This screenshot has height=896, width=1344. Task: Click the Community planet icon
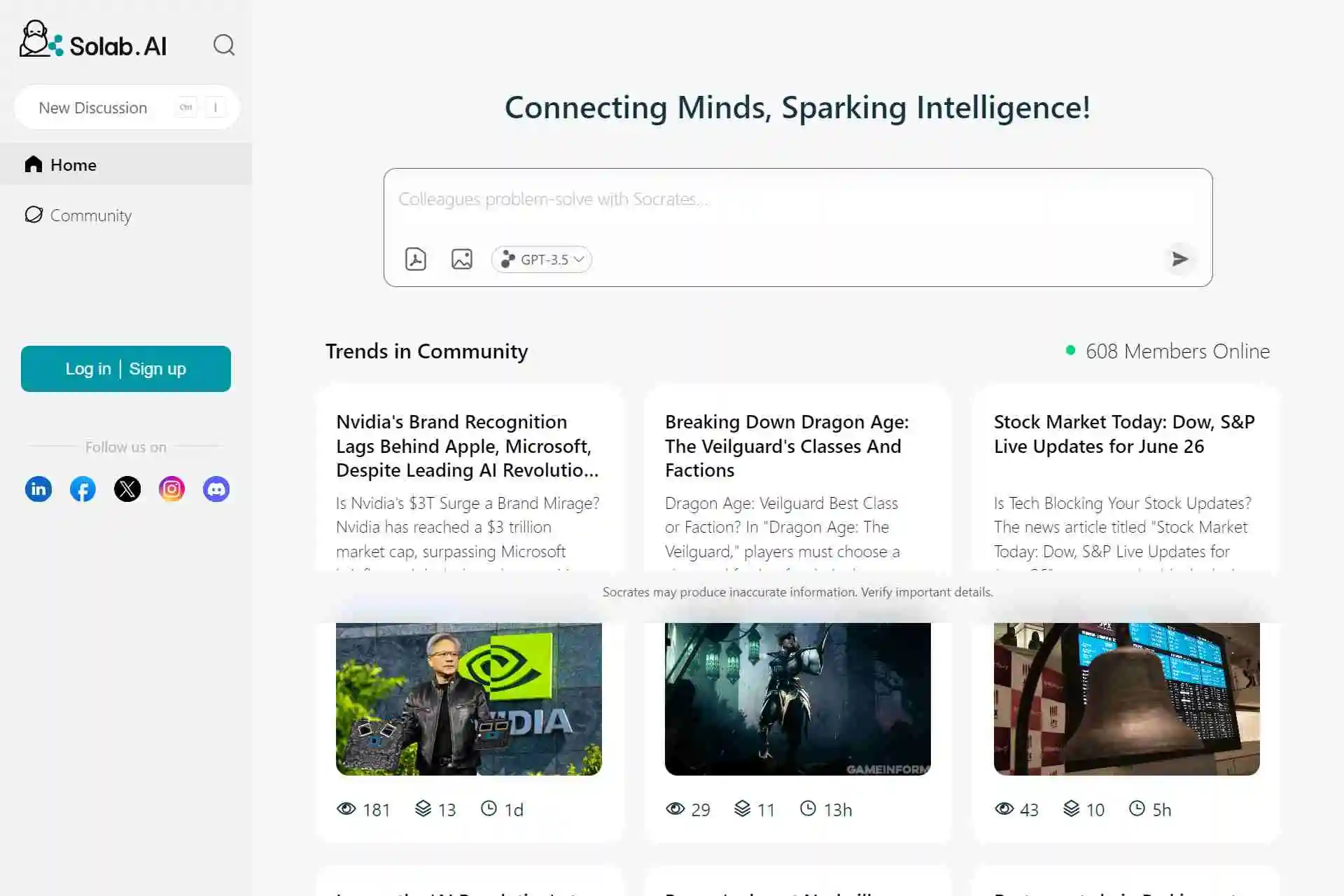coord(34,214)
